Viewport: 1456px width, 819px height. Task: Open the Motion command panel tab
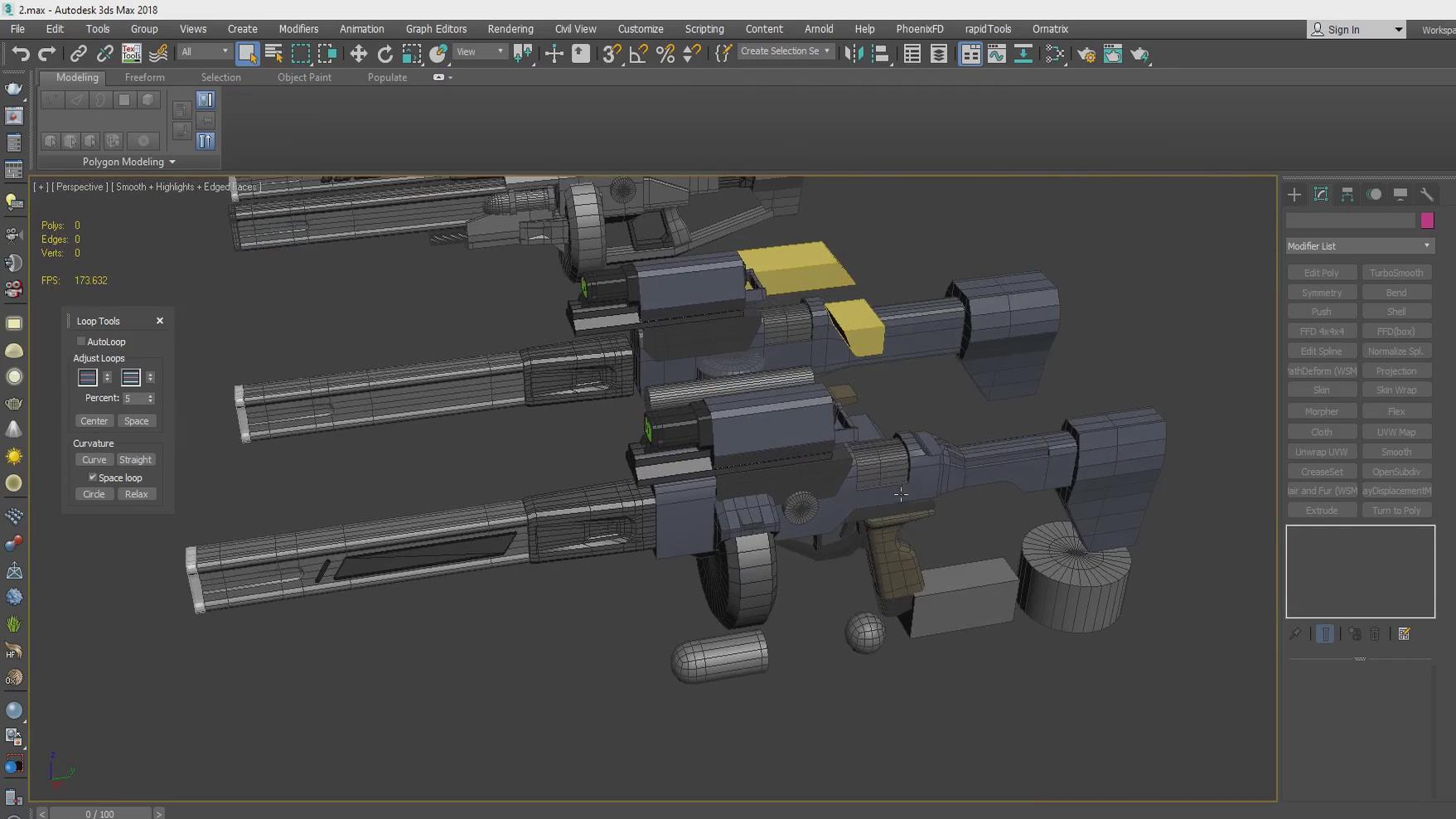click(1374, 194)
